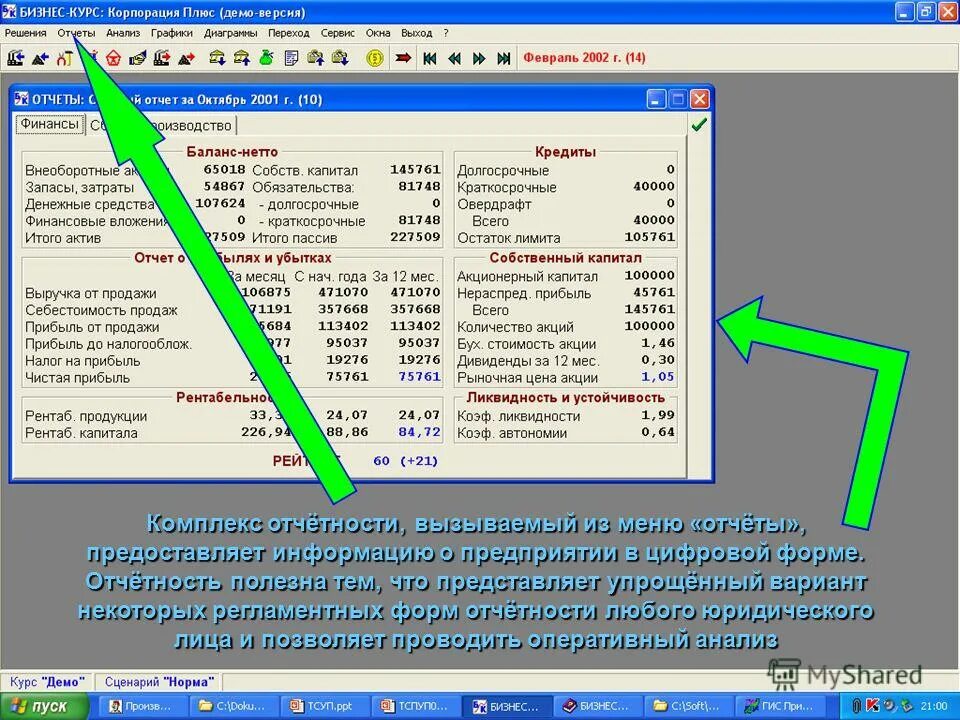Click the Курс "Демо" status bar field
The width and height of the screenshot is (960, 720).
(47, 682)
